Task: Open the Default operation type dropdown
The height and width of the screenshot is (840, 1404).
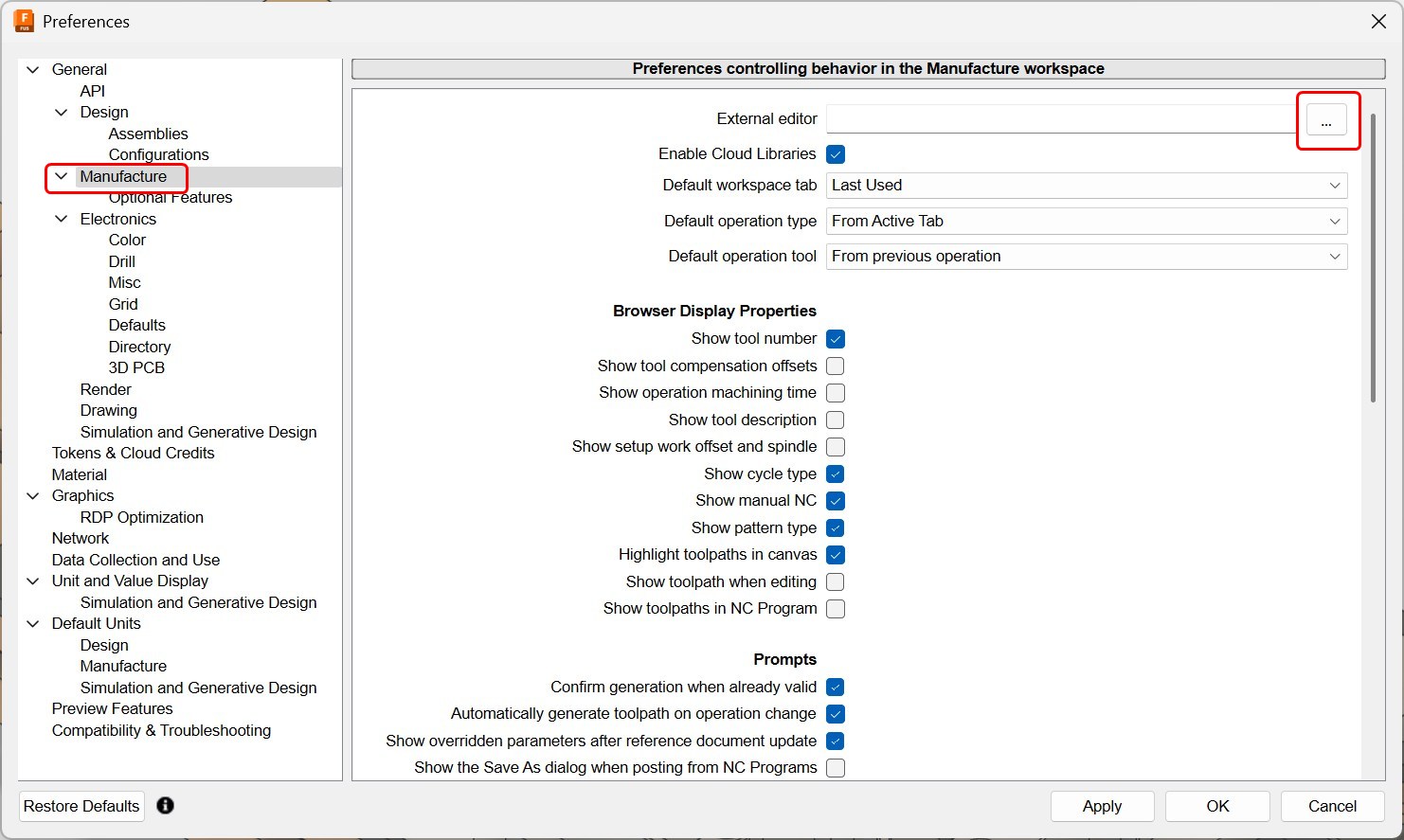Action: [1335, 221]
